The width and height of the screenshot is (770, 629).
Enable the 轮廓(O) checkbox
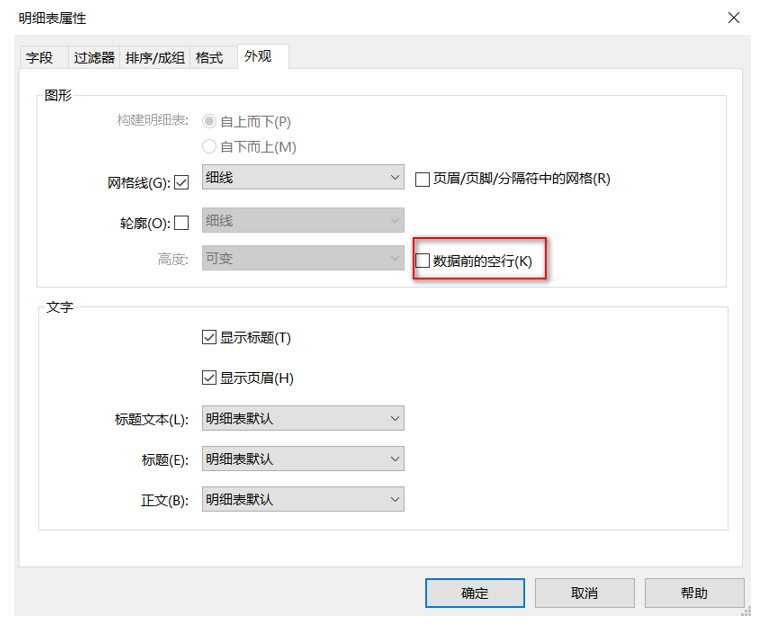coord(182,223)
